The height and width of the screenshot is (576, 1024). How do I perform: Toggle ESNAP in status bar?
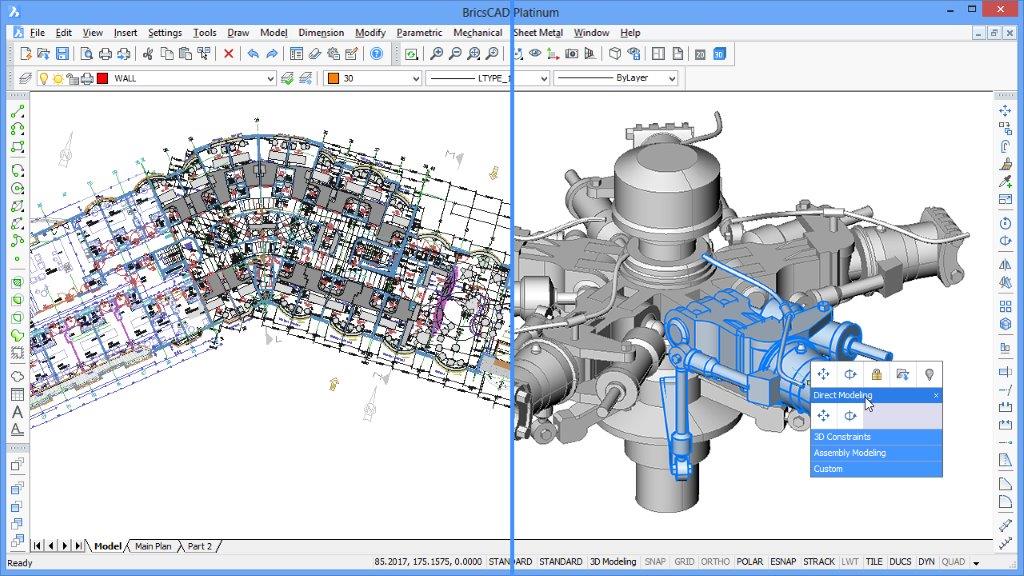point(783,562)
